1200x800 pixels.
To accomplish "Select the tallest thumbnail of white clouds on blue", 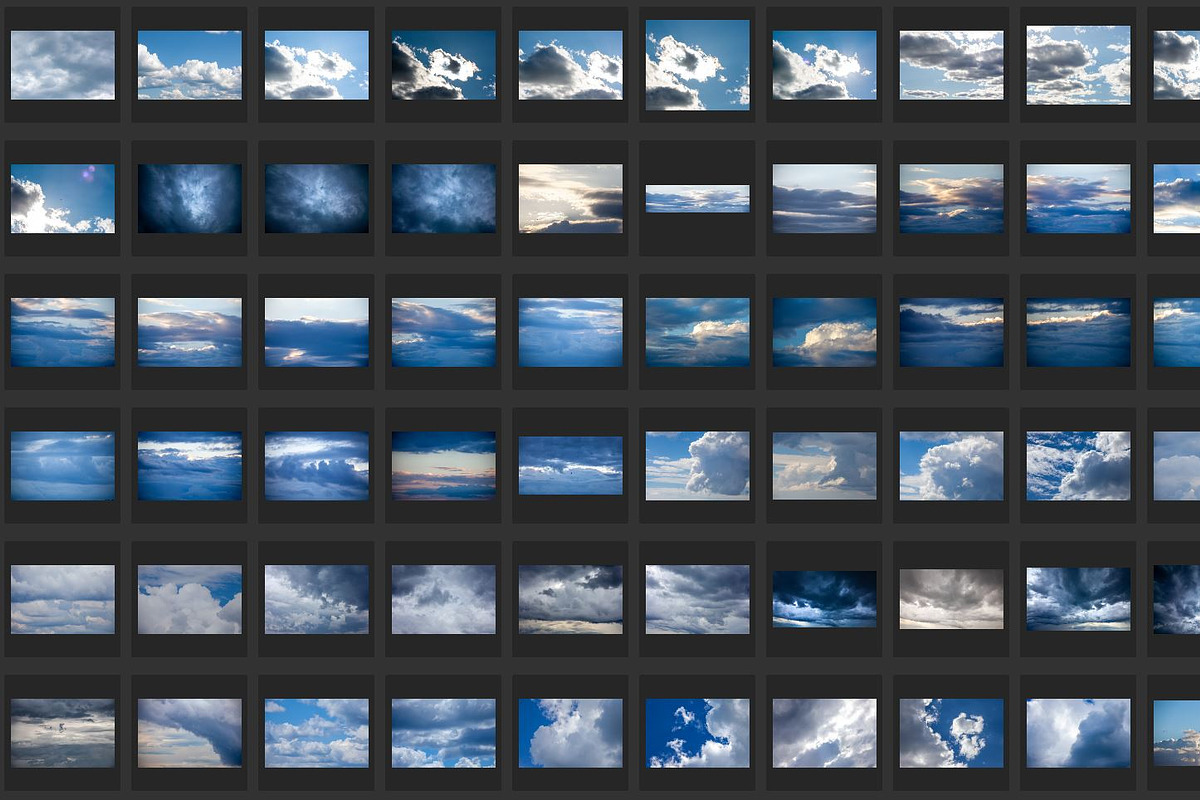I will coord(697,65).
